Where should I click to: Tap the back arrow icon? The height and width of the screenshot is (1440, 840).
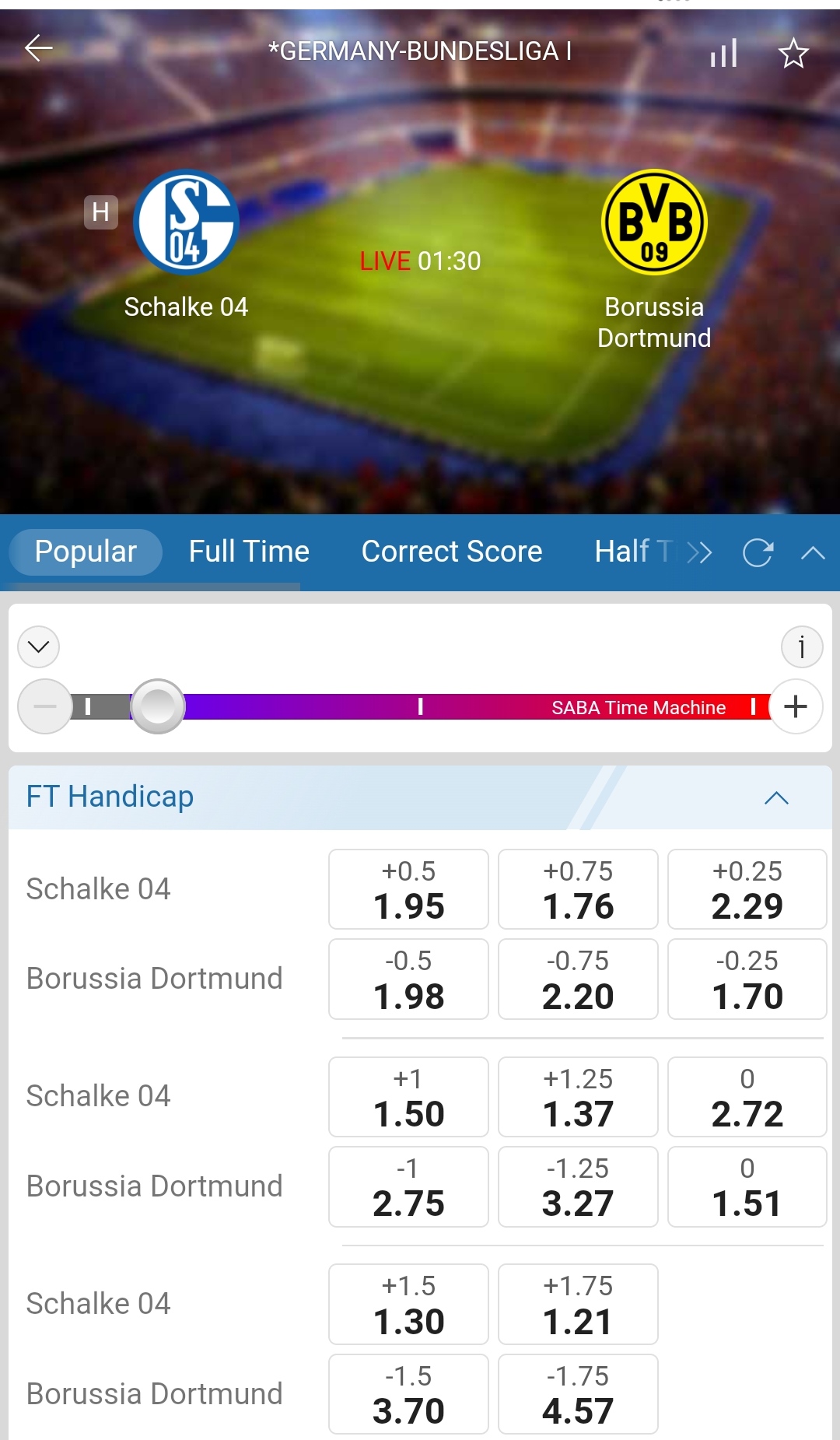[x=38, y=48]
